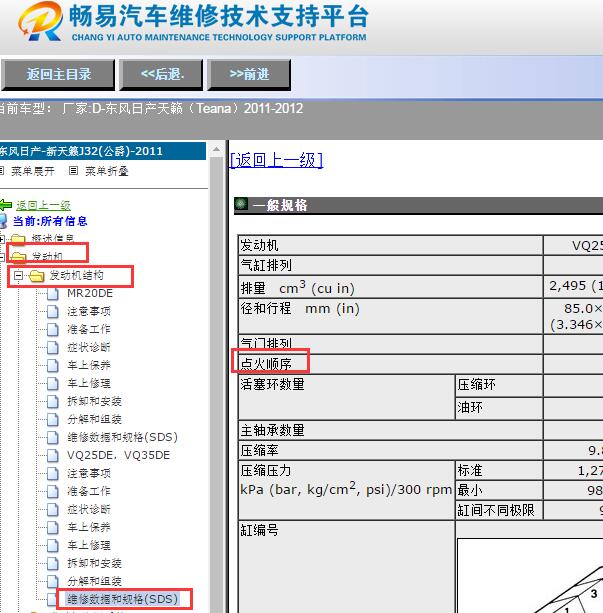Click the 菜单折叠 text label
The height and width of the screenshot is (613, 603).
click(x=107, y=171)
